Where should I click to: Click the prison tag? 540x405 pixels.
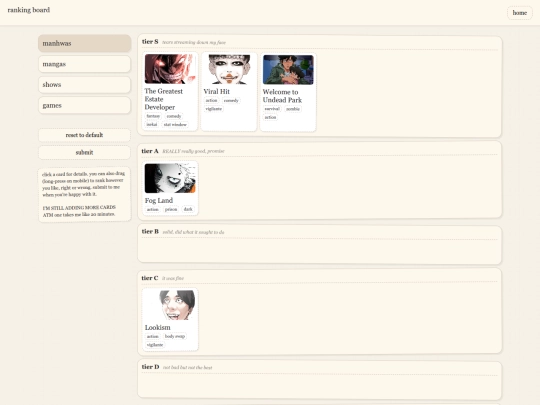(x=171, y=209)
